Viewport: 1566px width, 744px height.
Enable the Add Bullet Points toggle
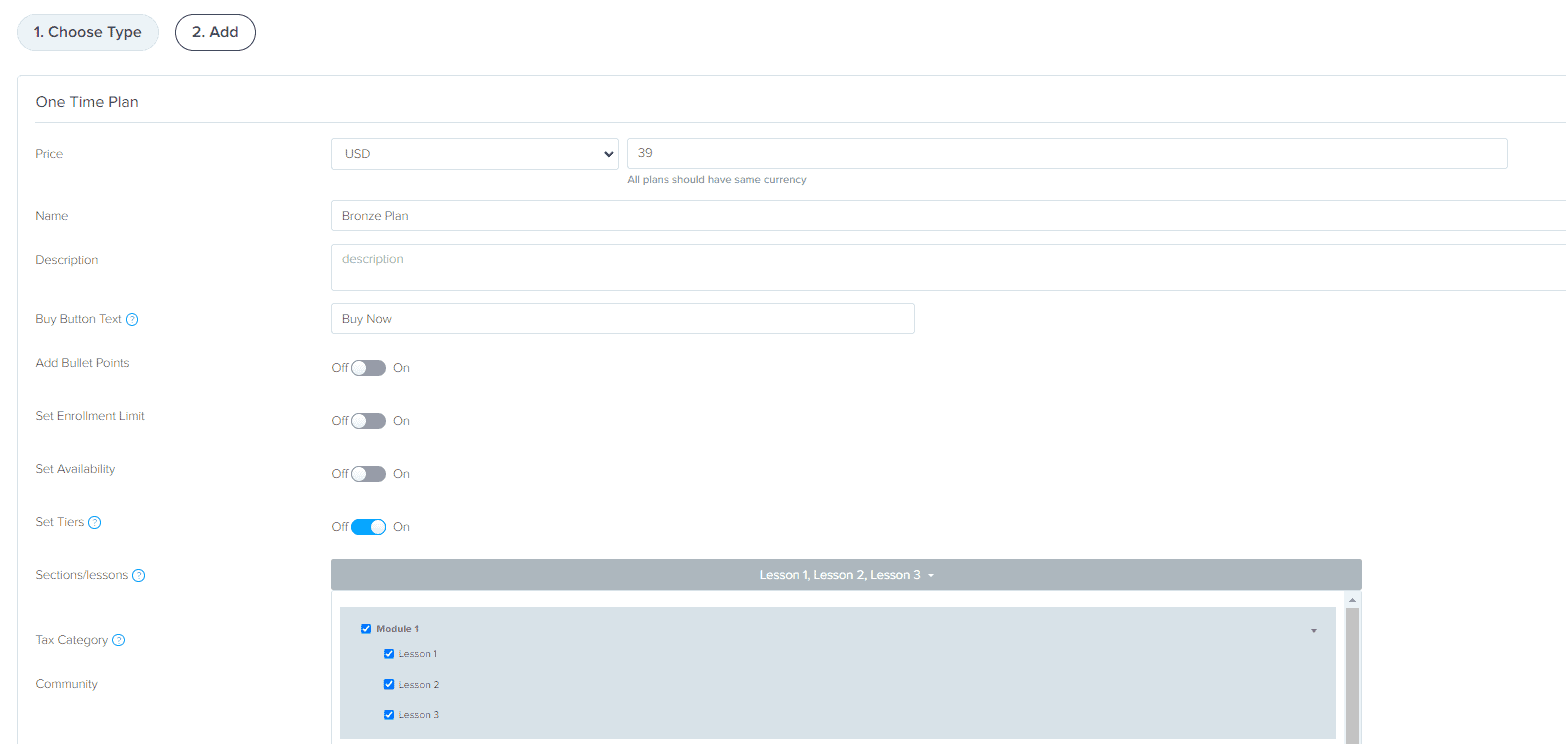(x=367, y=367)
